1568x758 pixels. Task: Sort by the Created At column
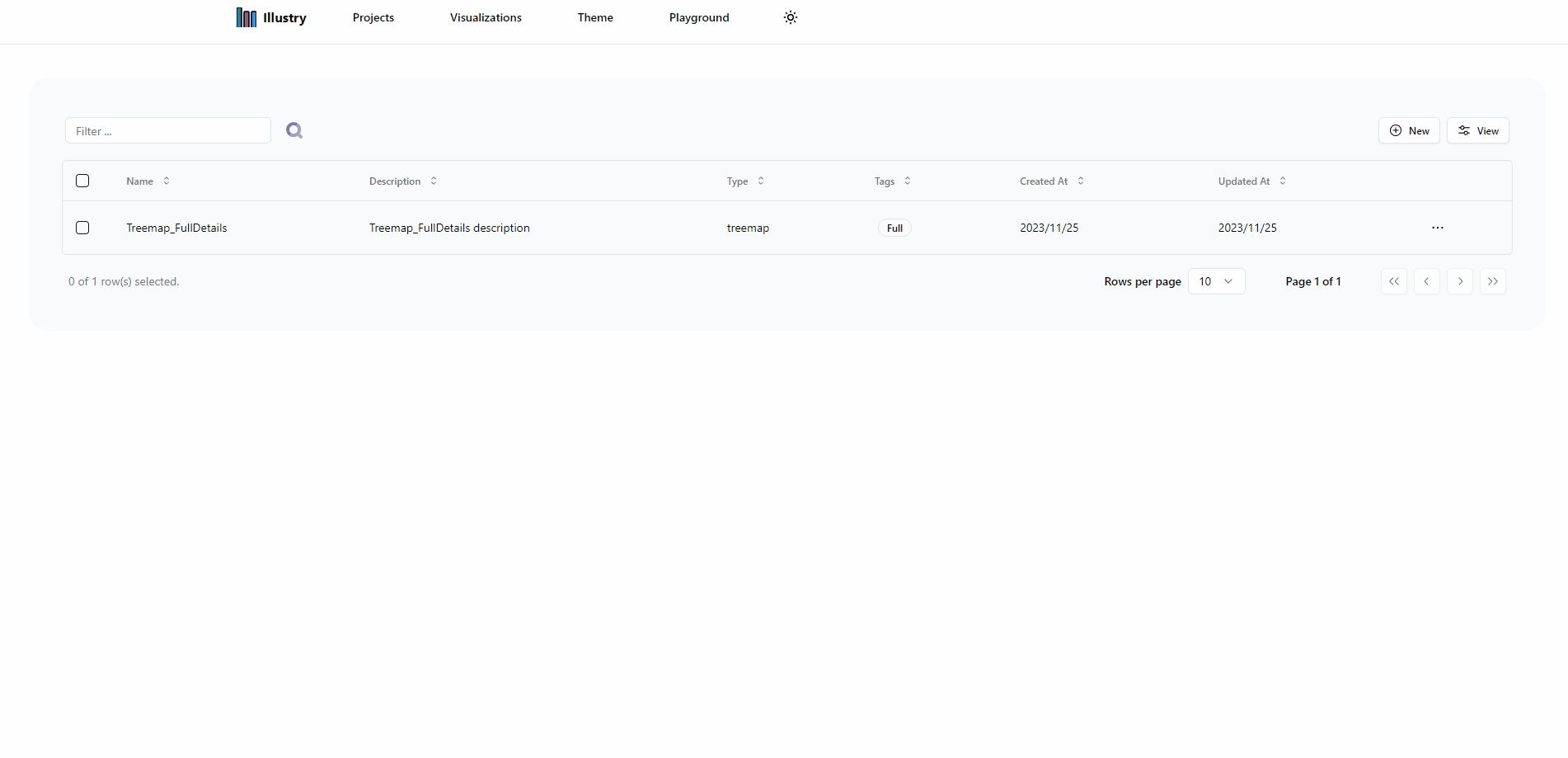point(1051,181)
